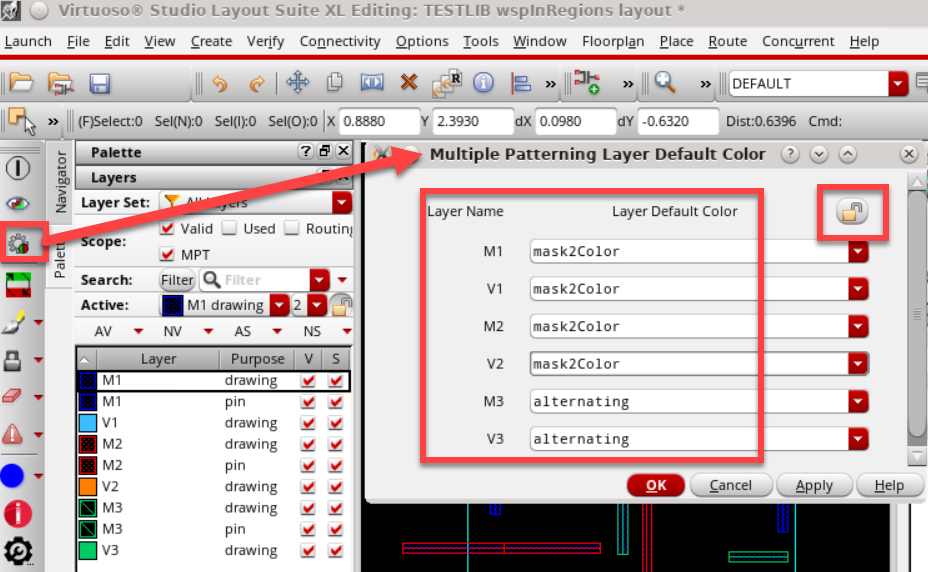
Task: Open the Verify menu
Action: [265, 41]
